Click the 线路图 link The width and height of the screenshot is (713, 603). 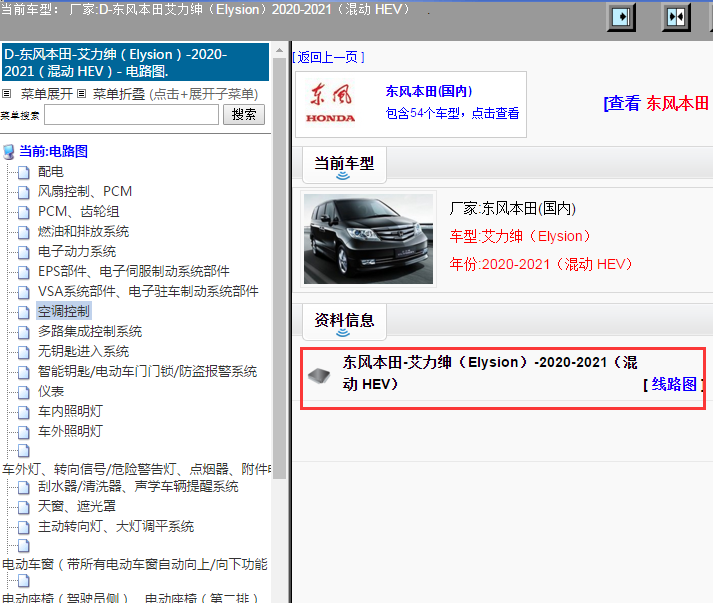[674, 385]
